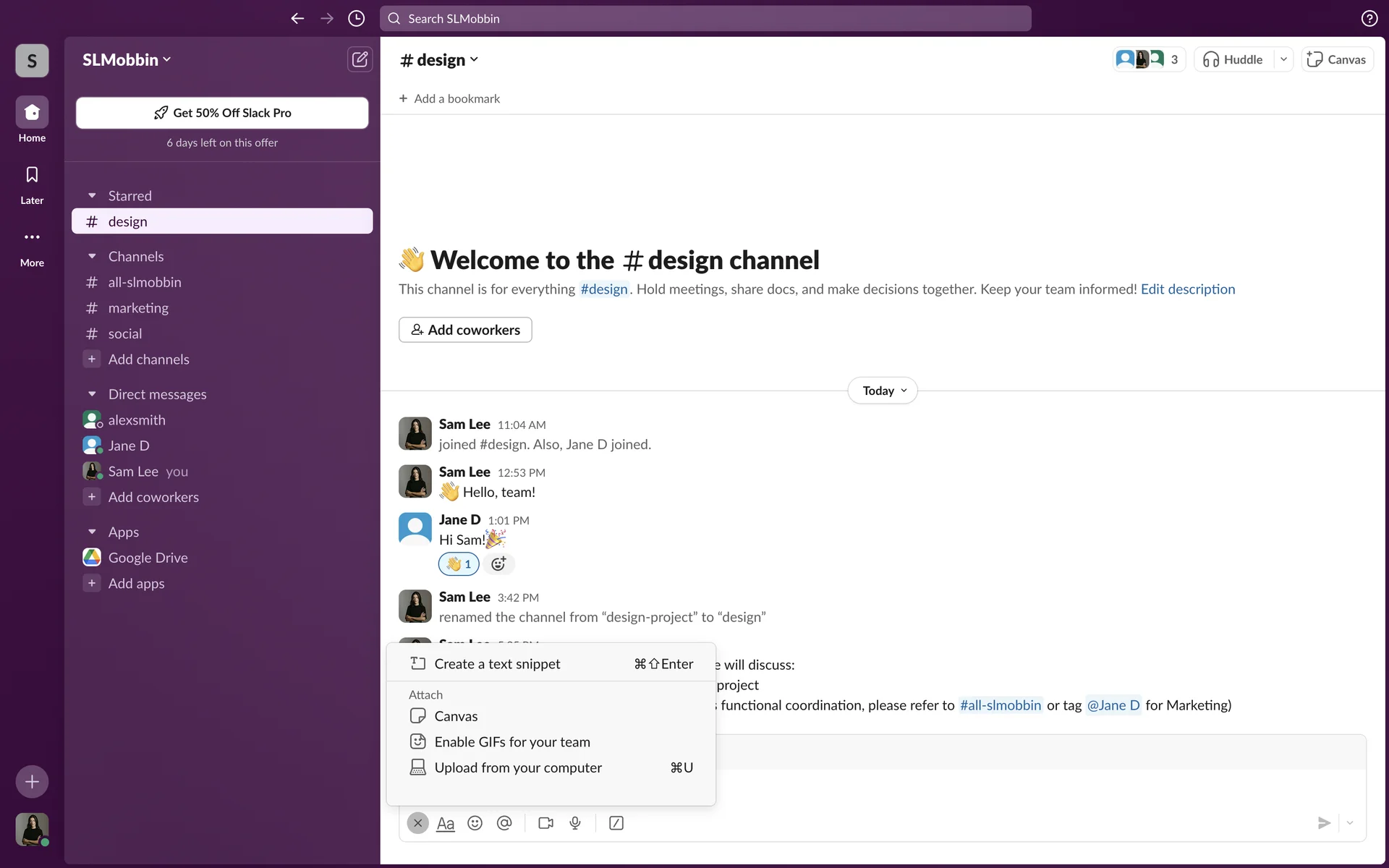
Task: Click the mention @ icon in composer
Action: 504,823
